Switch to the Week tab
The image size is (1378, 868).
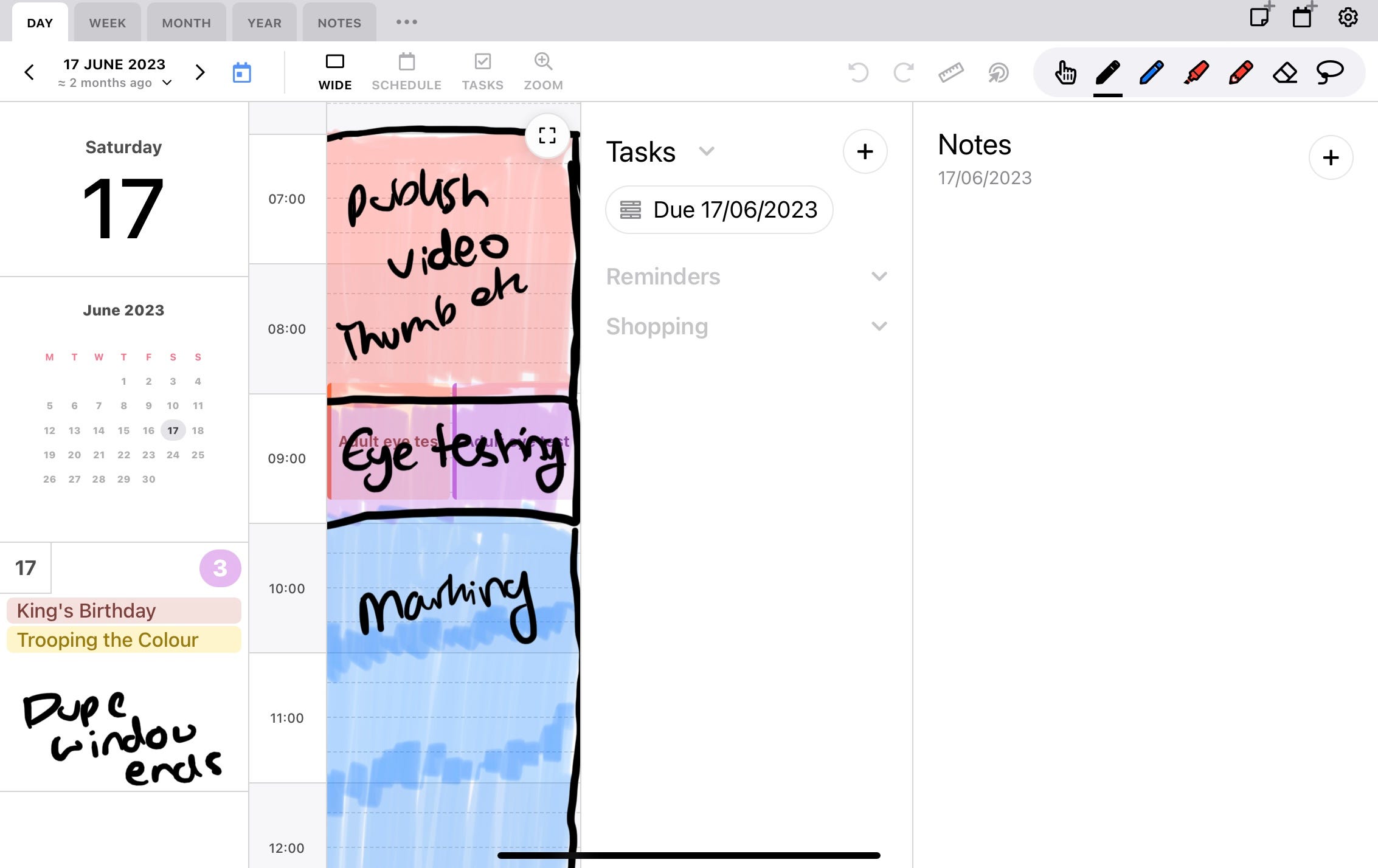tap(107, 23)
